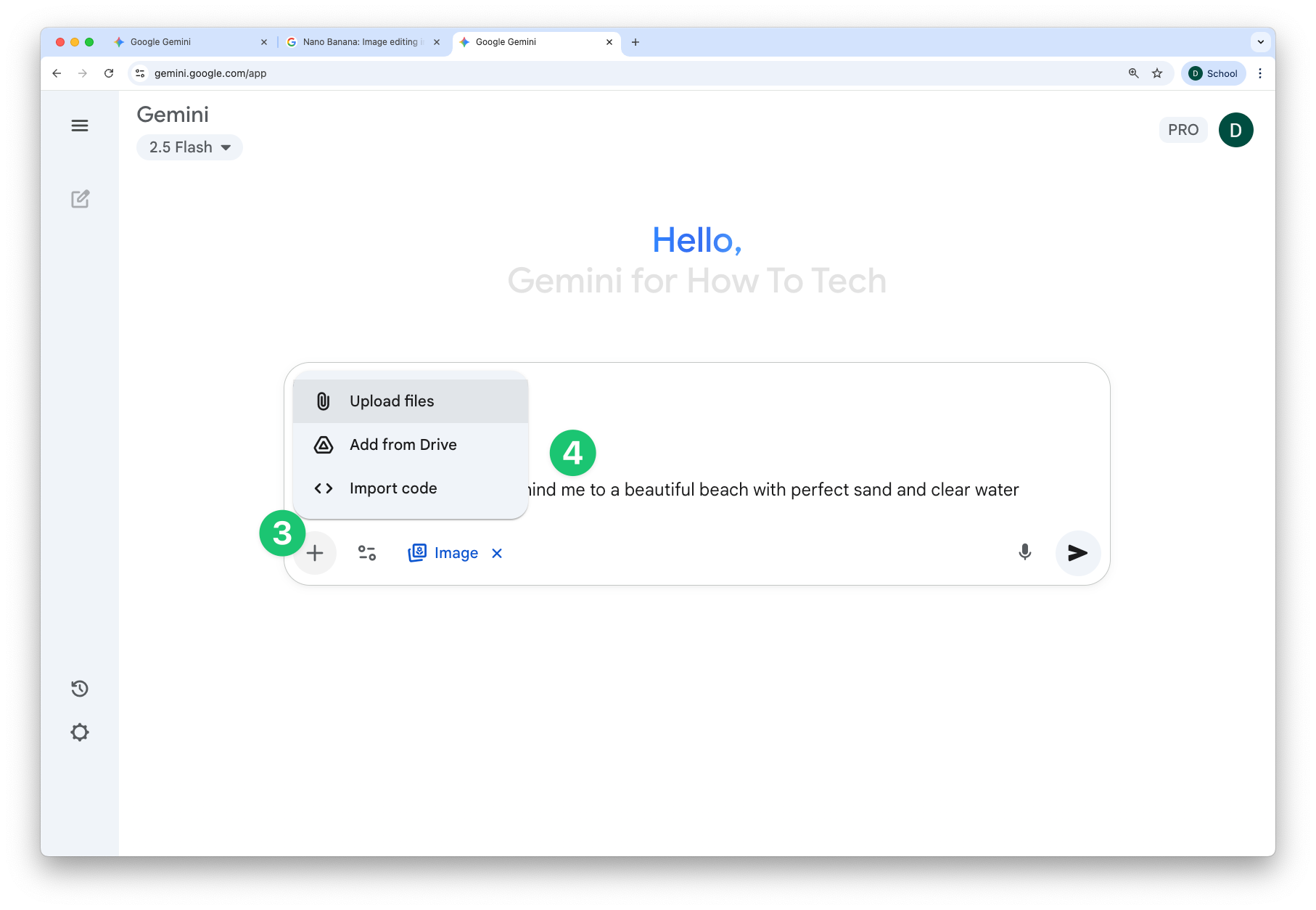The width and height of the screenshot is (1316, 910).
Task: Choose Upload files from the menu
Action: tap(411, 401)
